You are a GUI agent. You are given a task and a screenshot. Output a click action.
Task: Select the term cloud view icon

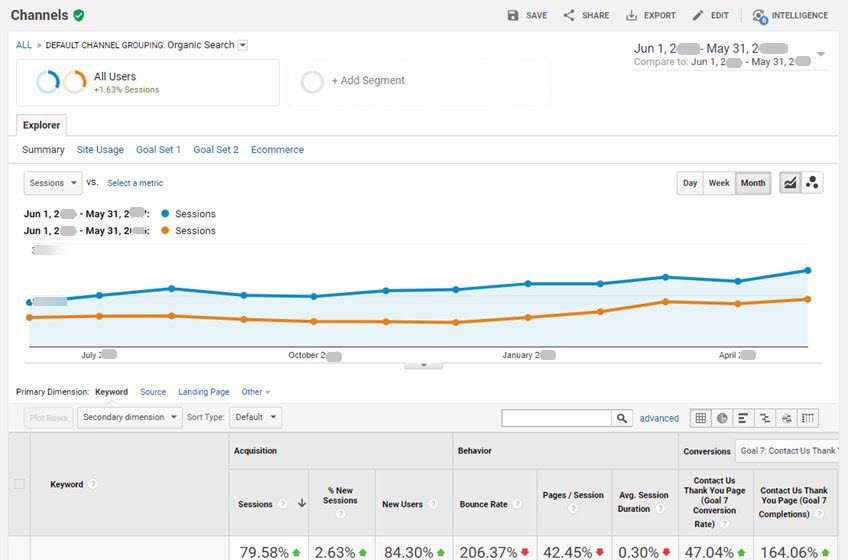tap(786, 418)
